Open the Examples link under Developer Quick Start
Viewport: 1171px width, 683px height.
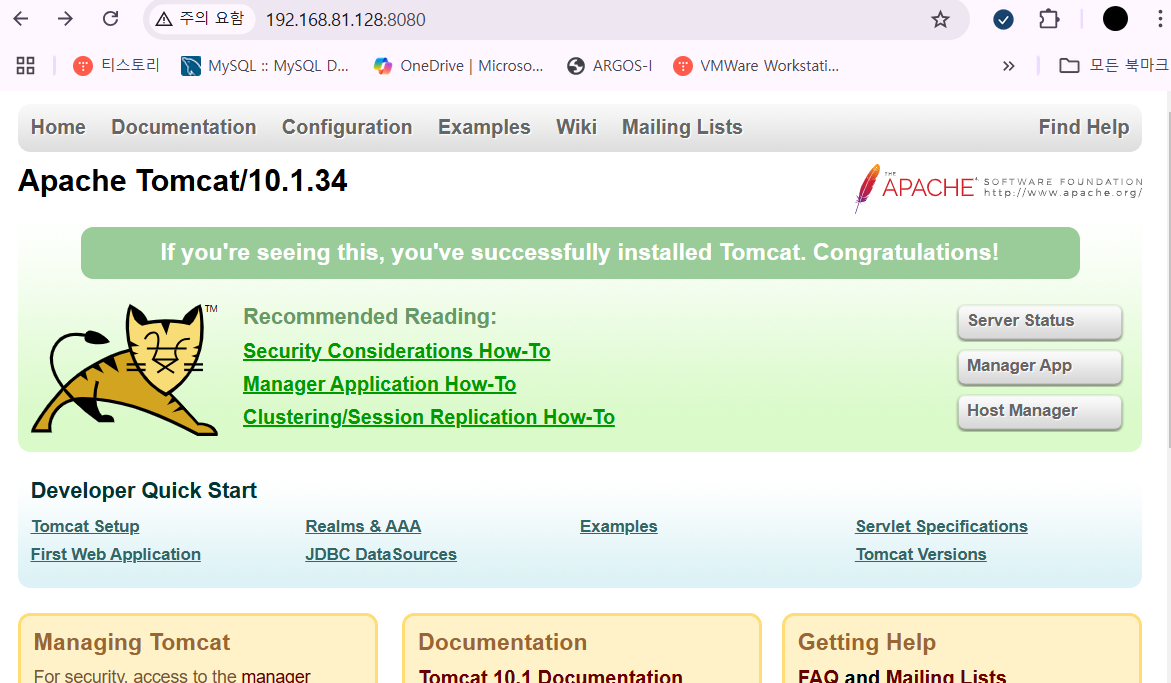(x=618, y=526)
